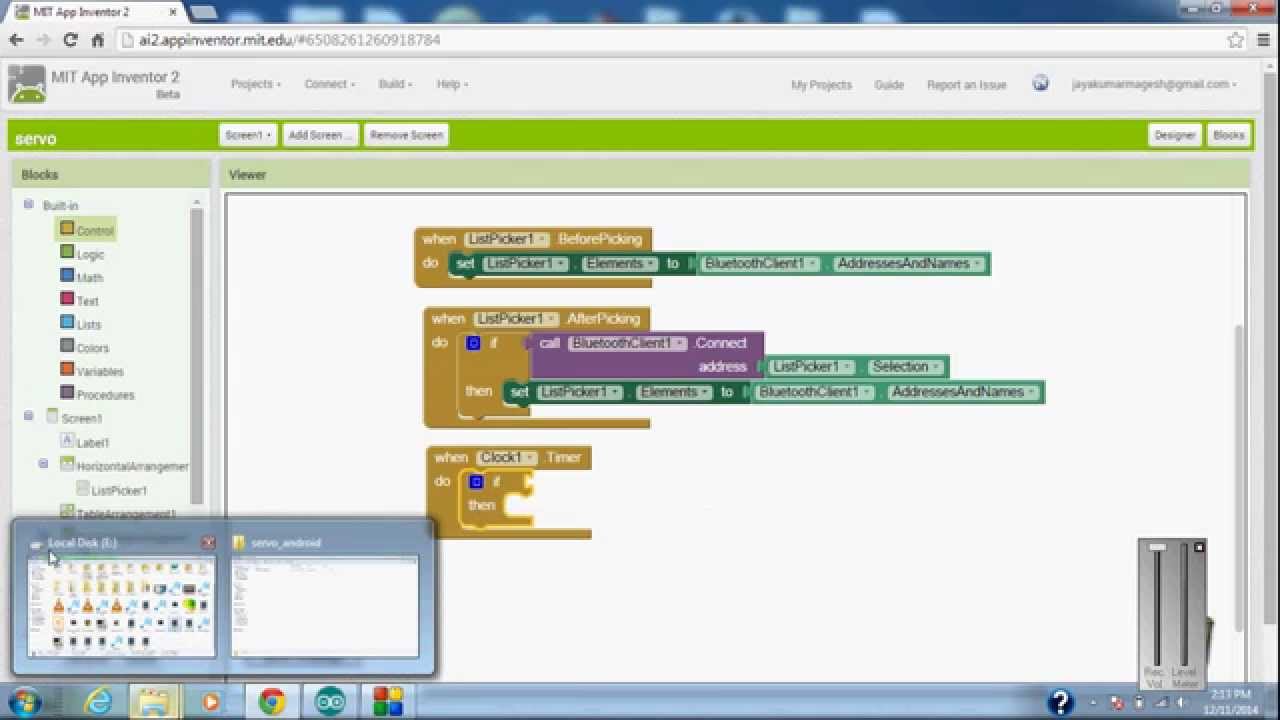Open the Colors blocks category
Image resolution: width=1280 pixels, height=720 pixels.
tap(84, 347)
